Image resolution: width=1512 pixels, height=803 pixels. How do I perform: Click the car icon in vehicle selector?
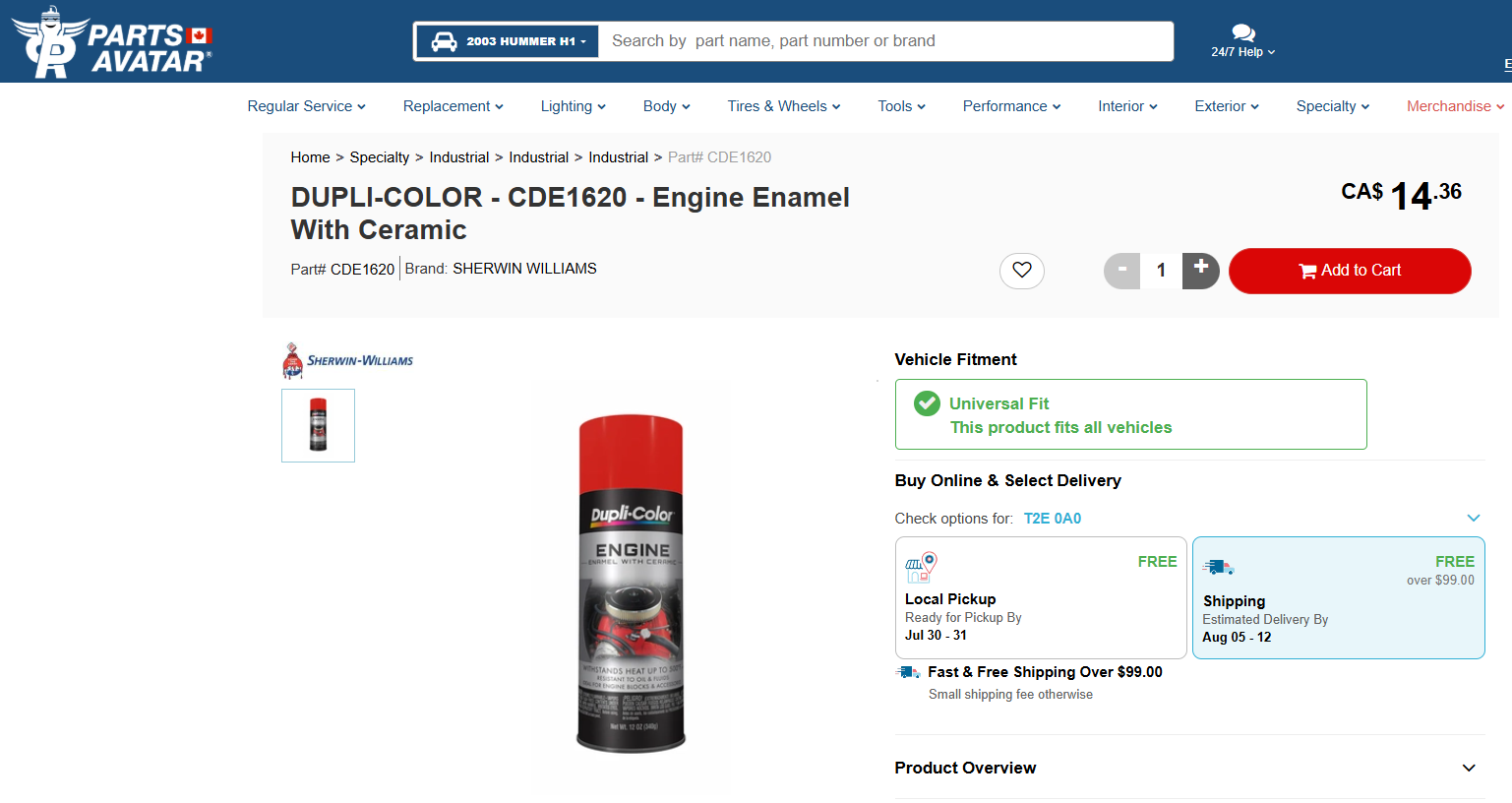444,41
